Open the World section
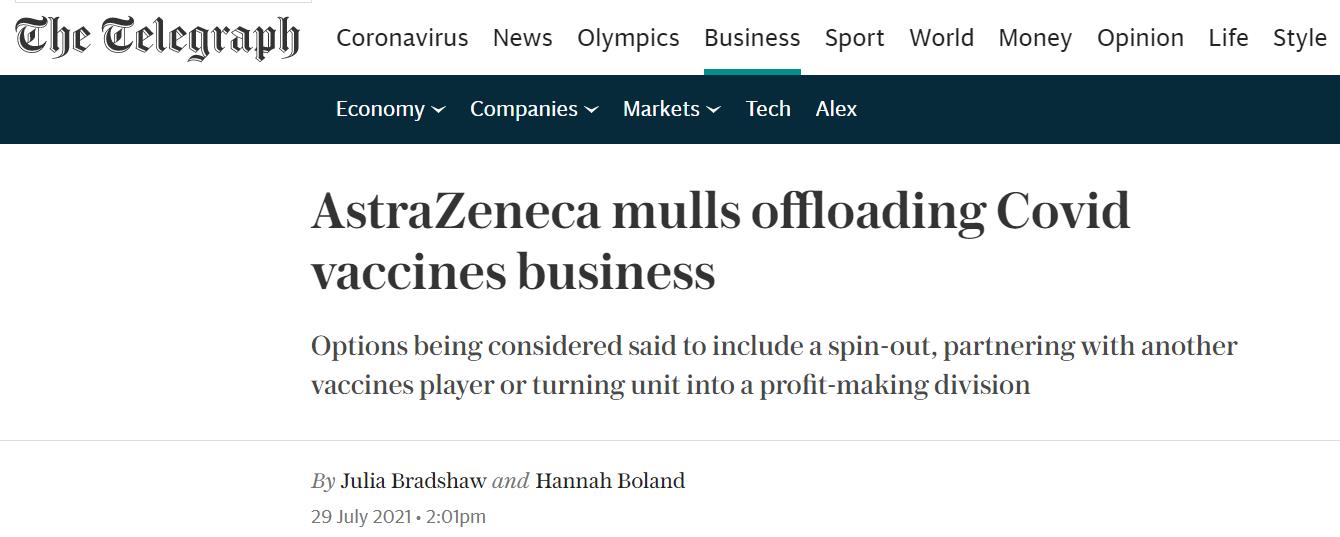This screenshot has width=1340, height=537. pyautogui.click(x=942, y=38)
